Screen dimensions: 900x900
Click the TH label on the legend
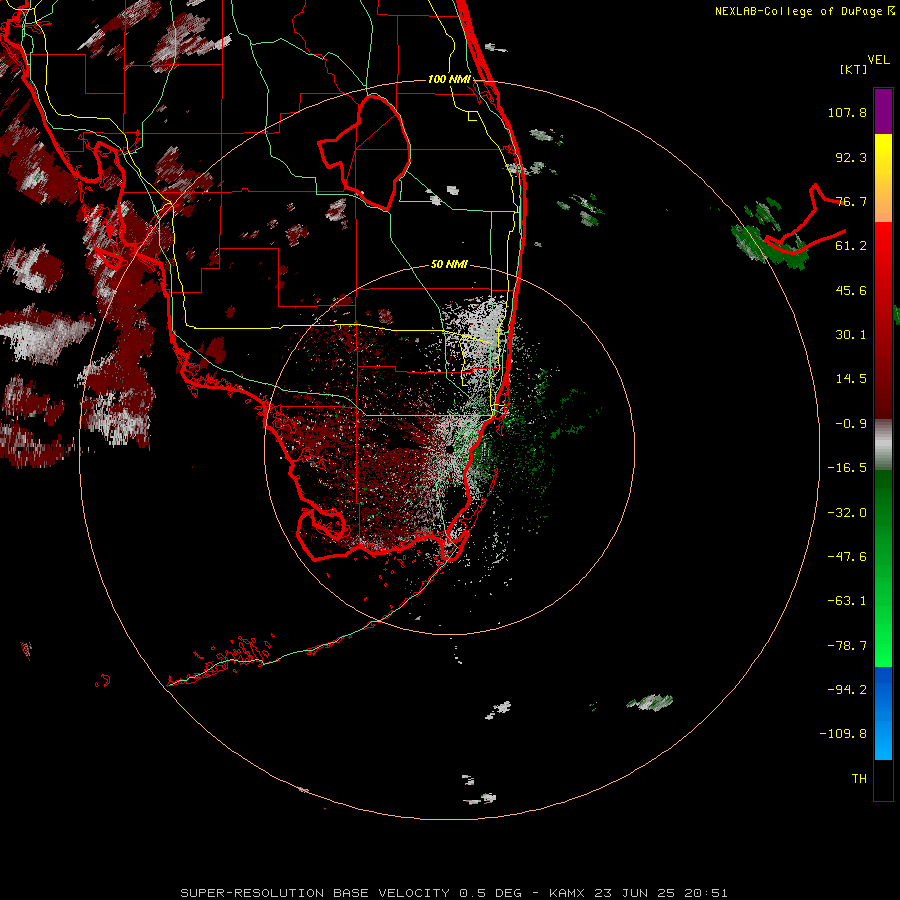coord(859,779)
